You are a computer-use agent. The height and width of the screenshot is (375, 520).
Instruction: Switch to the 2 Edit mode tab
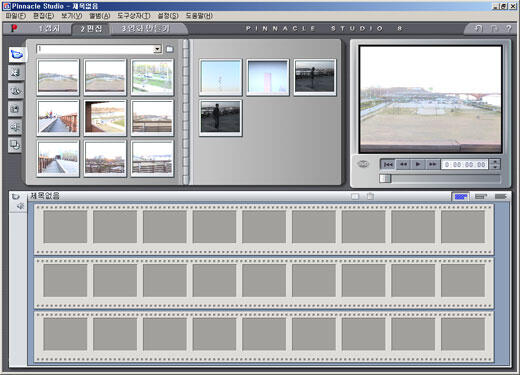click(91, 29)
